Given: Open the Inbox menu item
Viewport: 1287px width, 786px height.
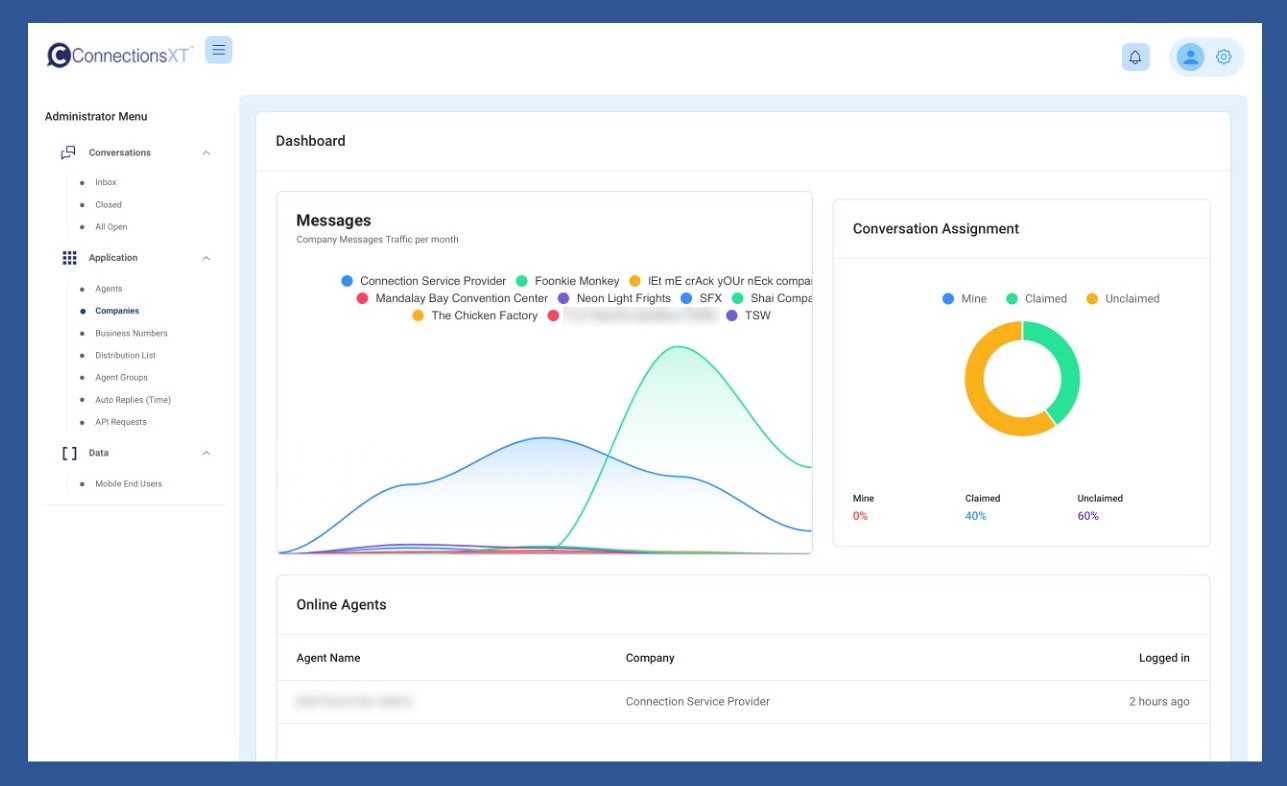Looking at the screenshot, I should (x=106, y=182).
